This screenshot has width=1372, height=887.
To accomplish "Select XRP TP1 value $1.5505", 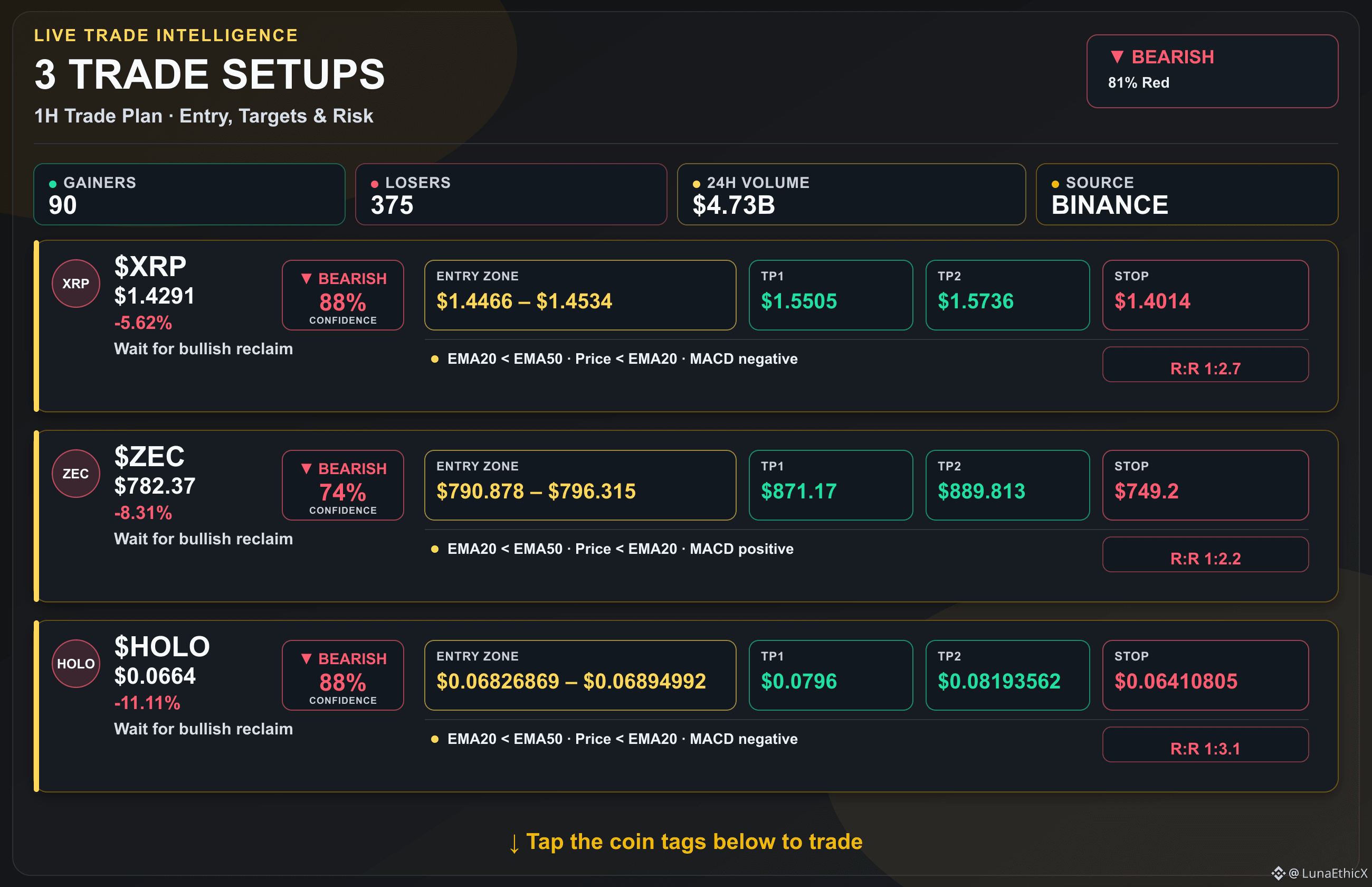I will point(831,296).
